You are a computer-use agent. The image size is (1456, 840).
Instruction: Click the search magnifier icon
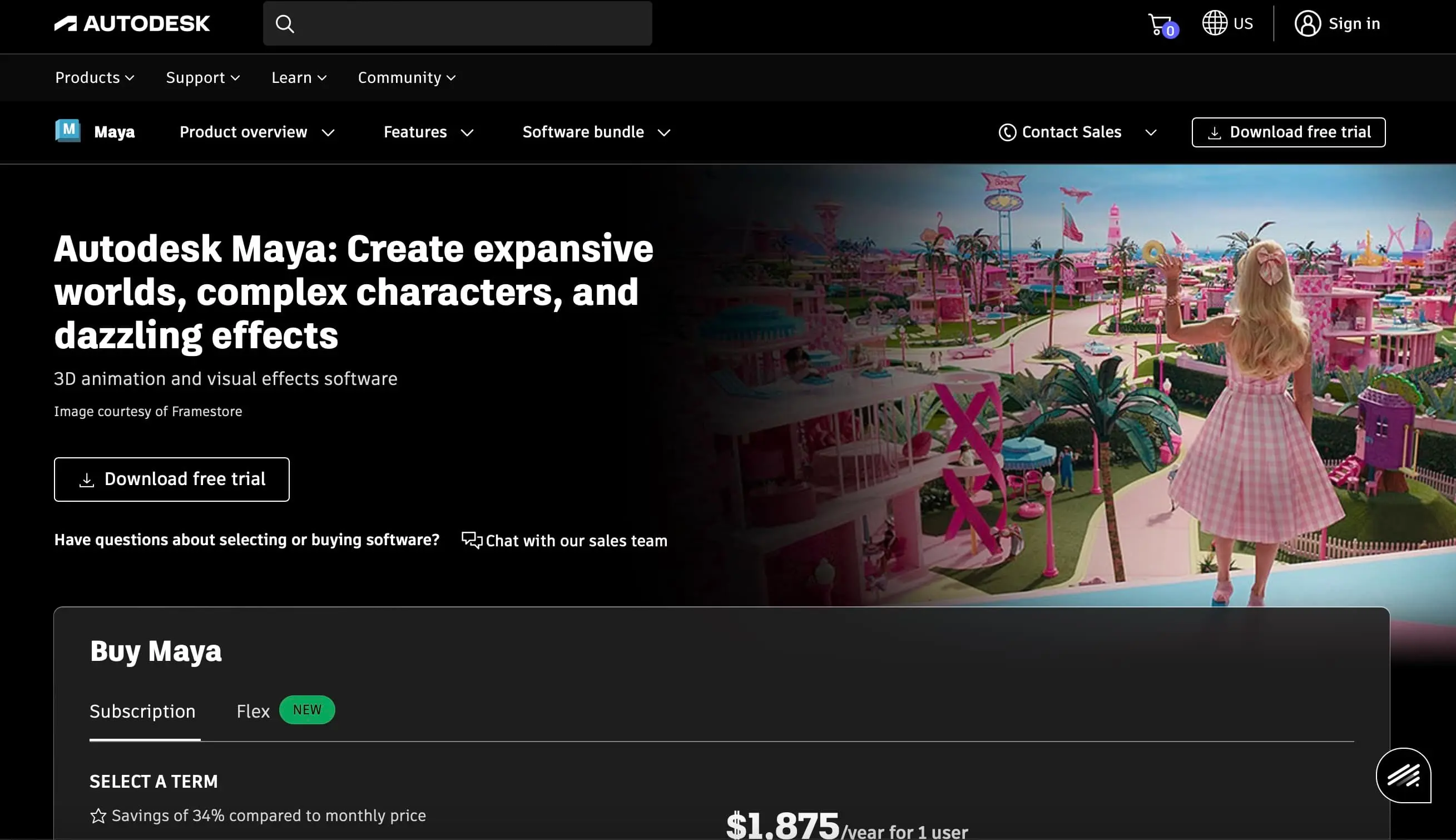284,24
